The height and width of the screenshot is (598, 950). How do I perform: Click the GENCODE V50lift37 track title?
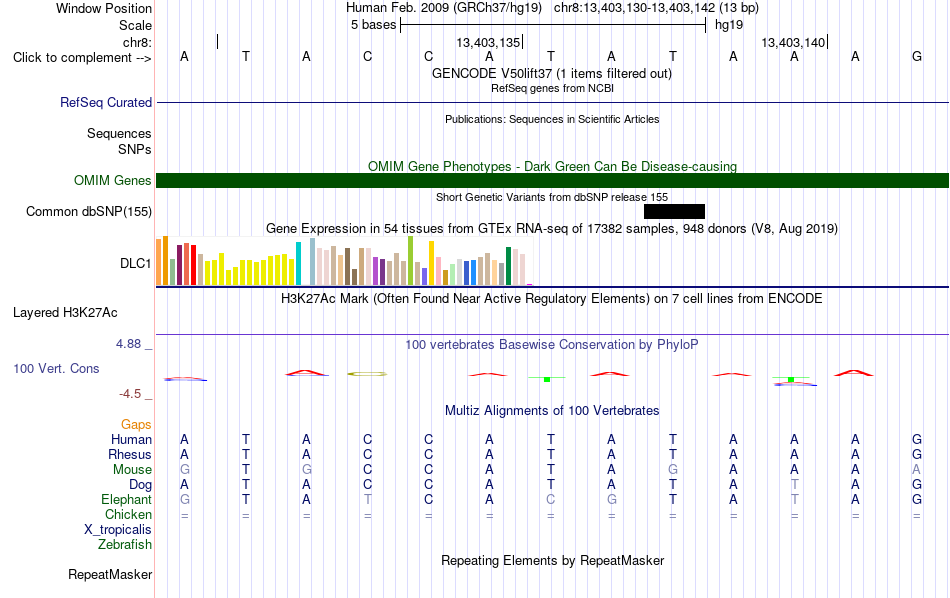pyautogui.click(x=552, y=73)
